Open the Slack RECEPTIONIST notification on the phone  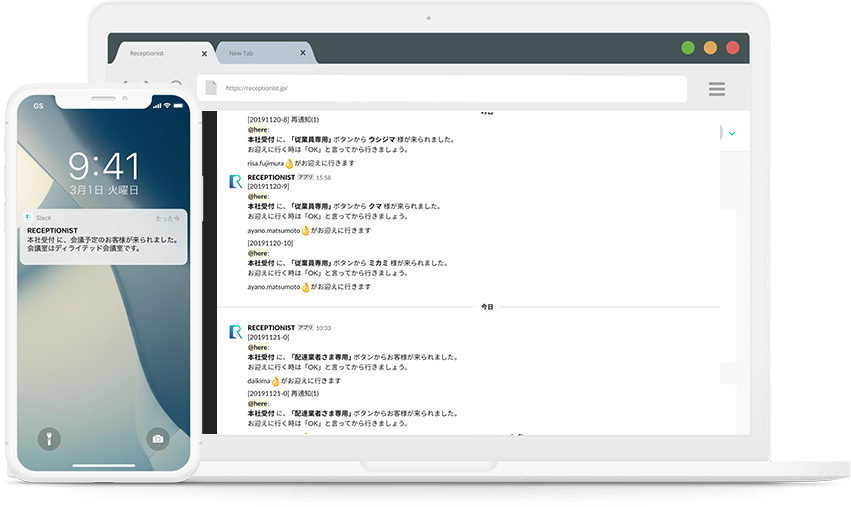pyautogui.click(x=104, y=238)
